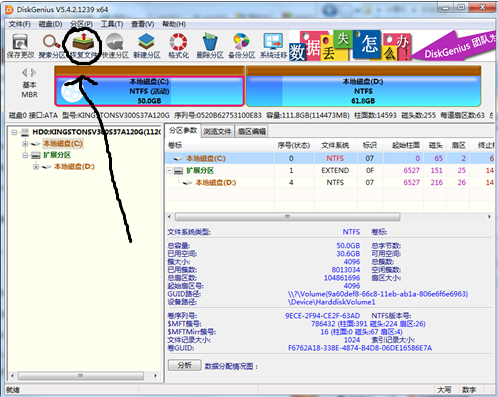Select the 本地磁盘(D:) row in partition table
The width and height of the screenshot is (498, 397).
pos(329,183)
